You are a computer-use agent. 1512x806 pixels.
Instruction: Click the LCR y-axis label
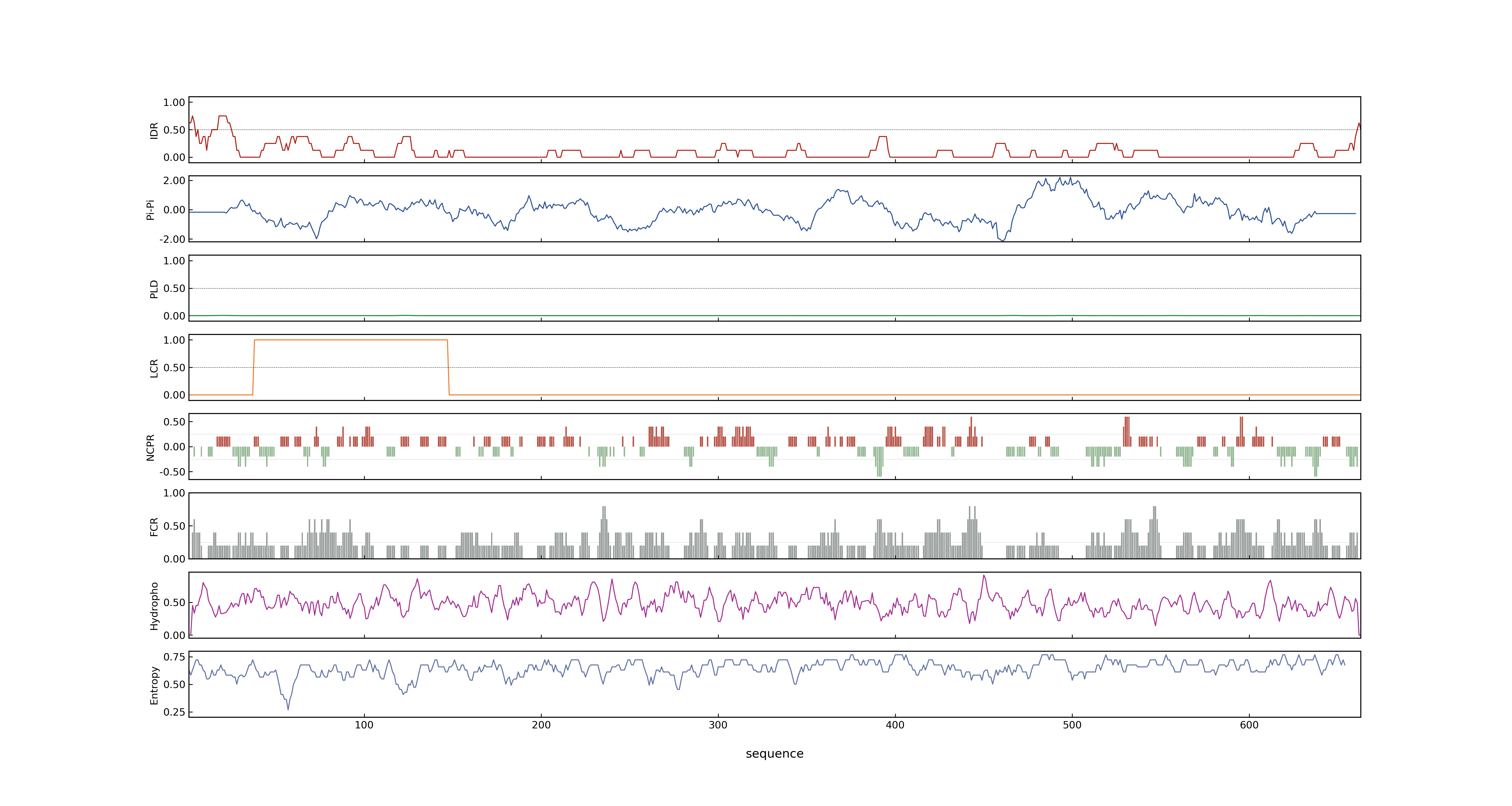click(154, 368)
